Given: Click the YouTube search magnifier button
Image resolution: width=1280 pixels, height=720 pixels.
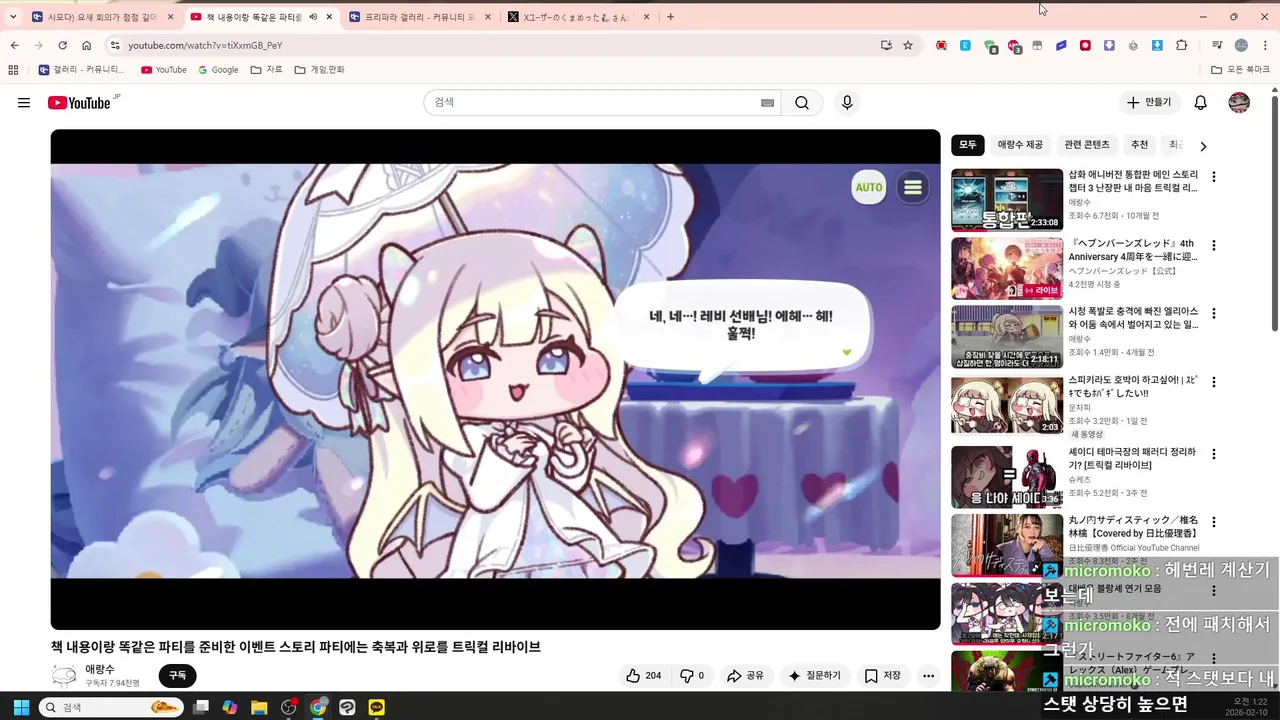Looking at the screenshot, I should click(802, 103).
